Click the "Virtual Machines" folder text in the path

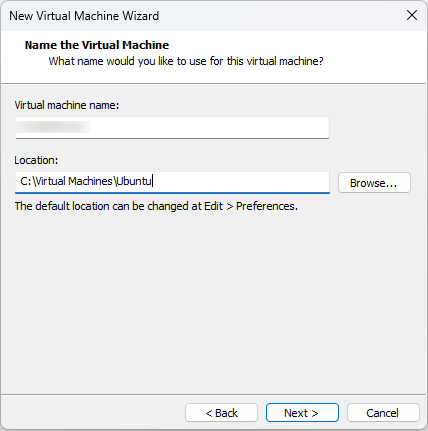[x=74, y=181]
